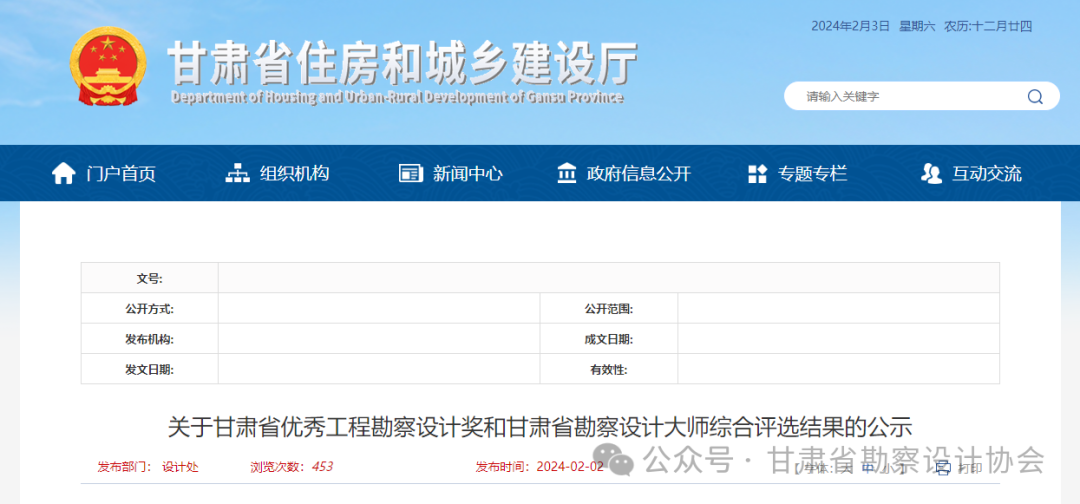Click the 打印 print link
This screenshot has height=504, width=1080.
(x=969, y=467)
